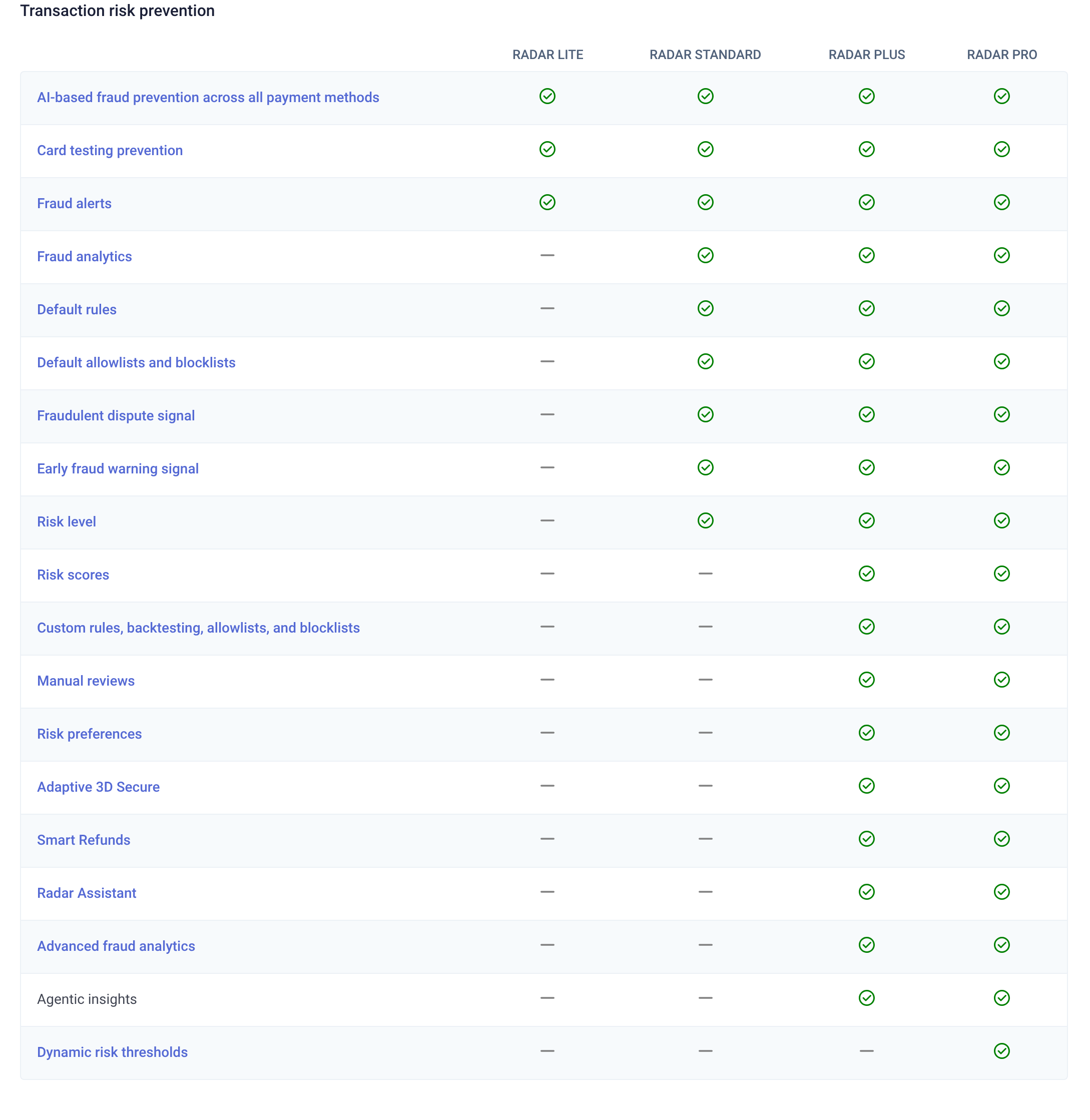Viewport: 1090px width, 1120px height.
Task: Open the Advanced fraud analytics link
Action: [116, 946]
